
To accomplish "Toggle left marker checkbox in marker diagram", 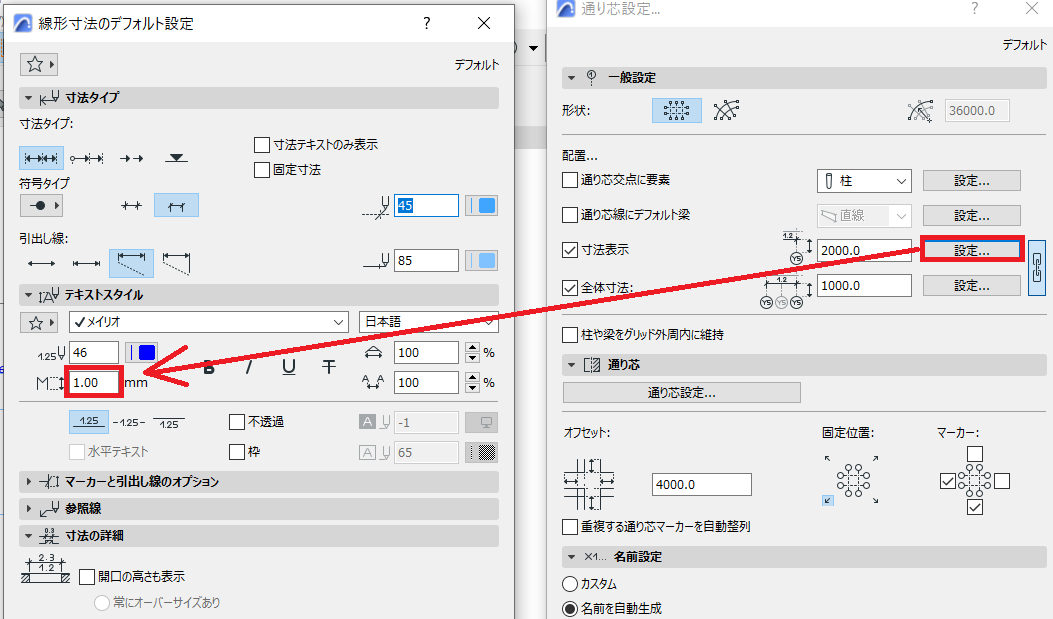I will 948,481.
